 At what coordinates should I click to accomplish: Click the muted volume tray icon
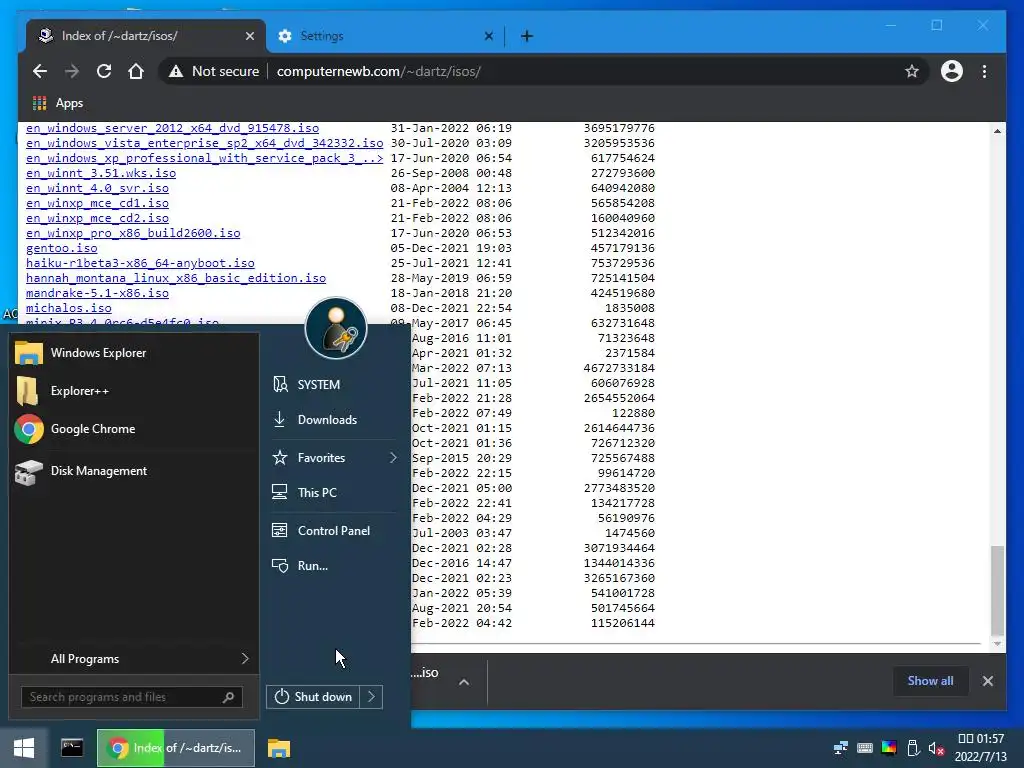pyautogui.click(x=936, y=748)
